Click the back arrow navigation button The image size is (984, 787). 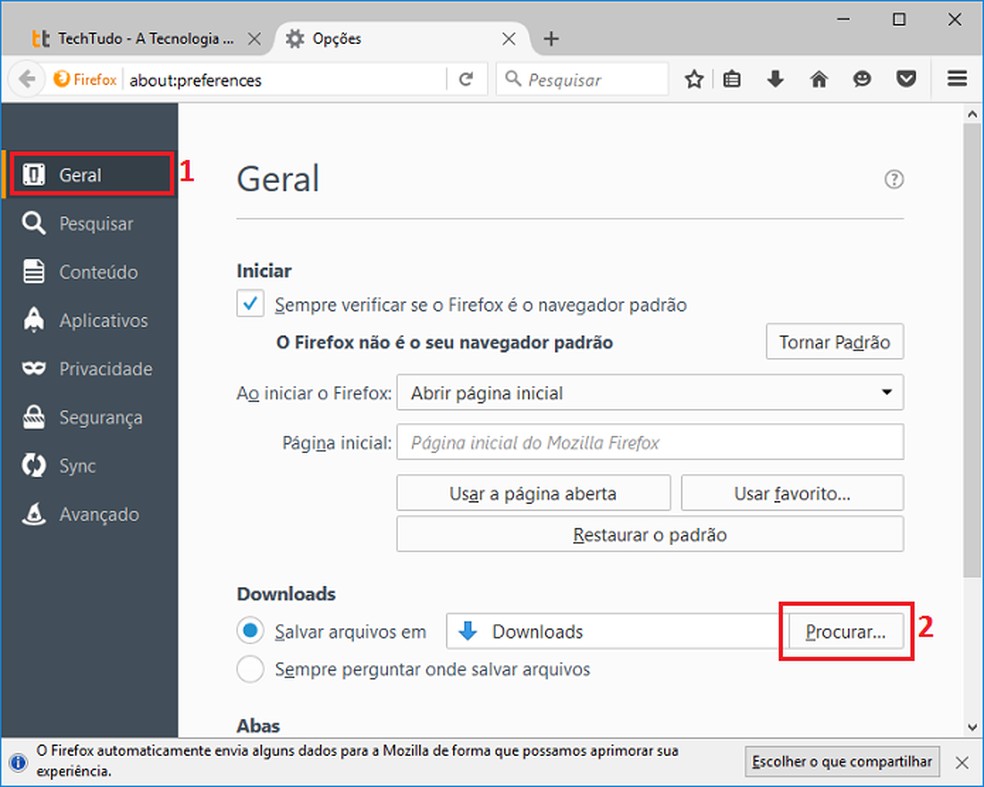(x=27, y=80)
